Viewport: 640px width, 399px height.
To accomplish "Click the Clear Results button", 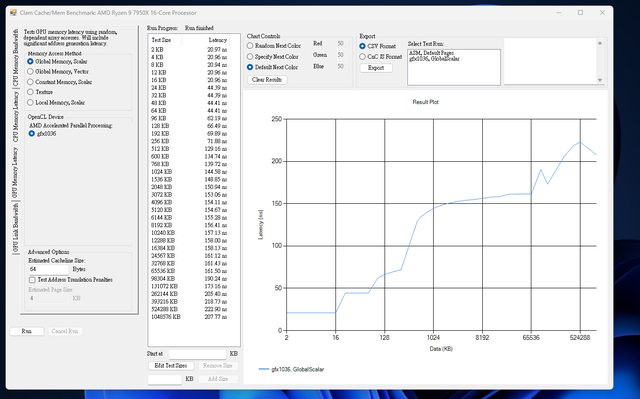I will pos(267,80).
